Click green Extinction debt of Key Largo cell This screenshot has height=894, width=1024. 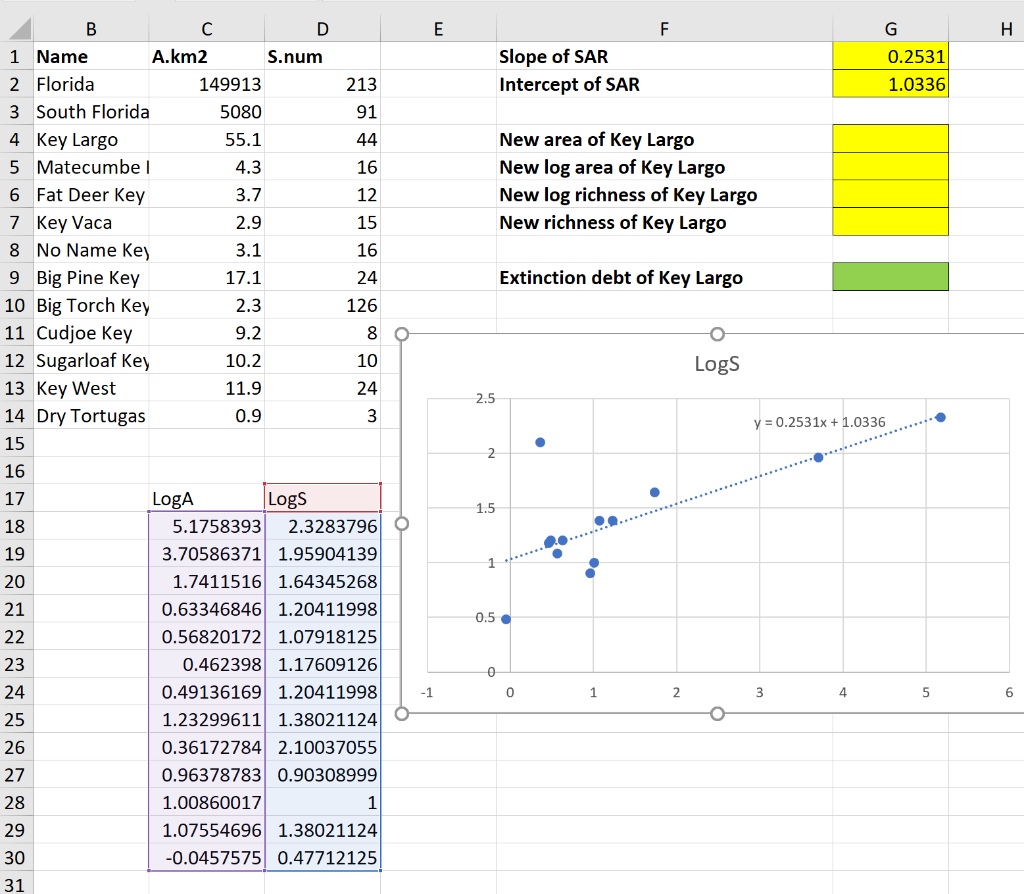click(890, 277)
